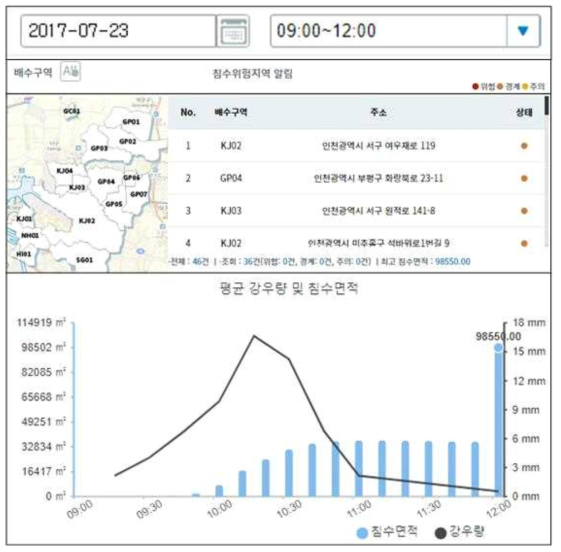Click the 경계 orange legend dot
This screenshot has height=552, width=561.
[500, 86]
